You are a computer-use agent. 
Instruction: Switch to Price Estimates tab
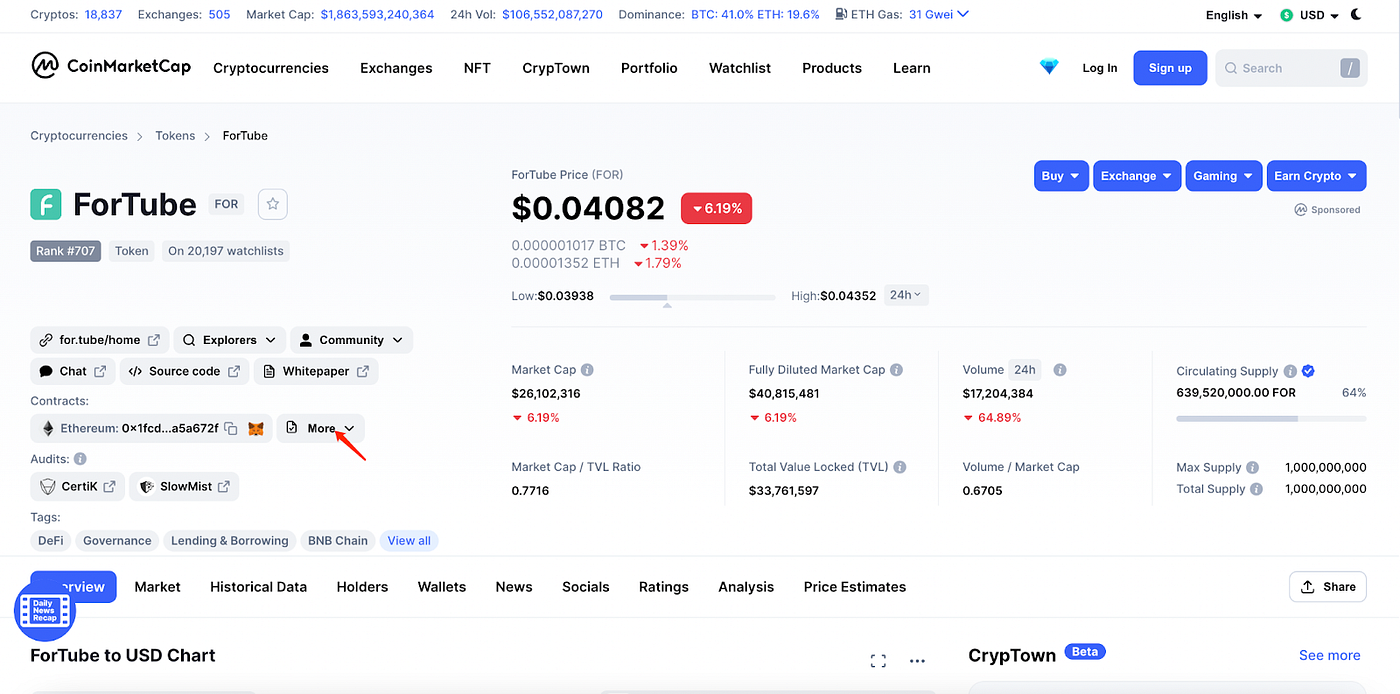pos(855,587)
